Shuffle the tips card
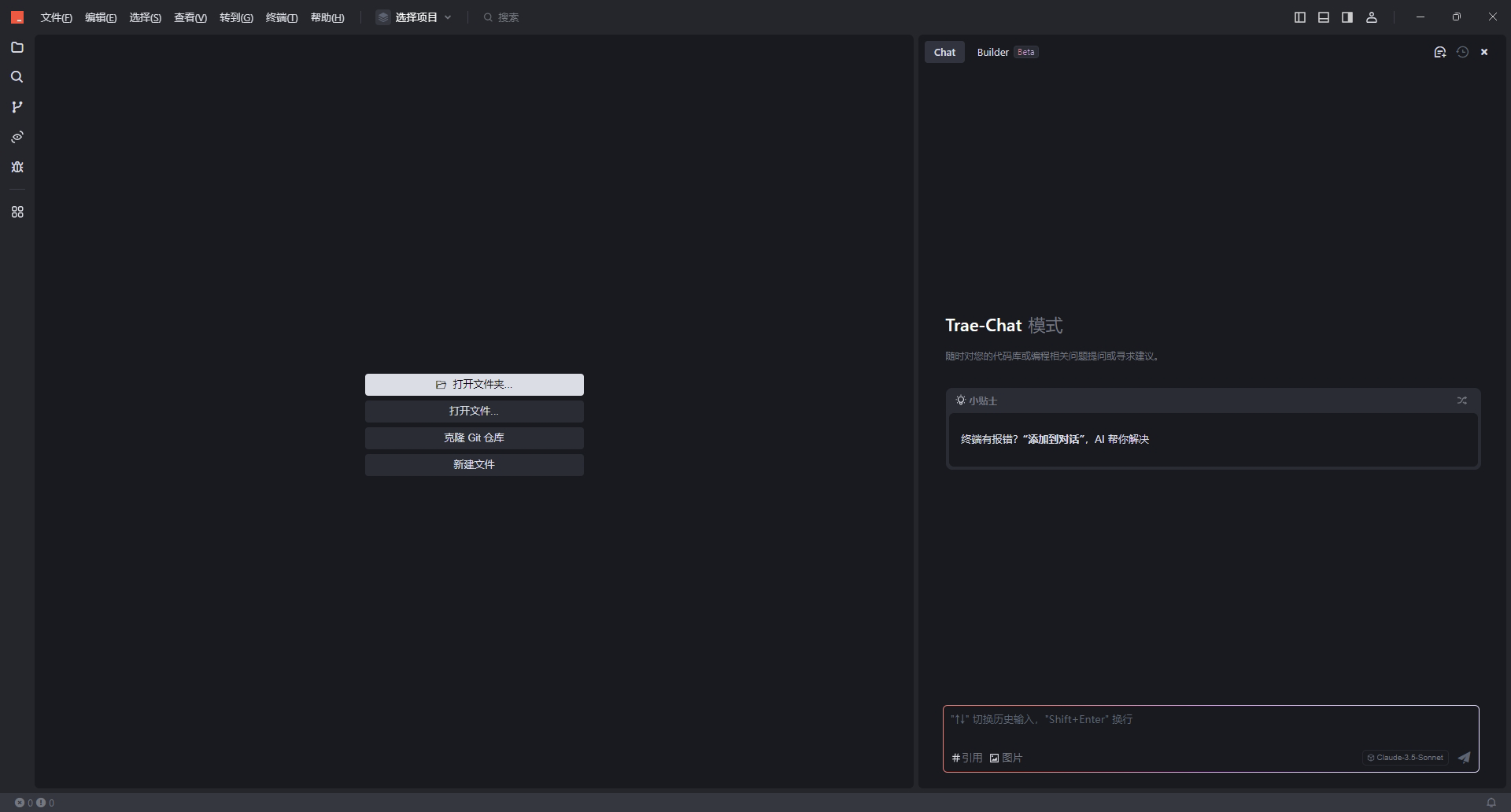This screenshot has width=1511, height=812. (x=1461, y=400)
